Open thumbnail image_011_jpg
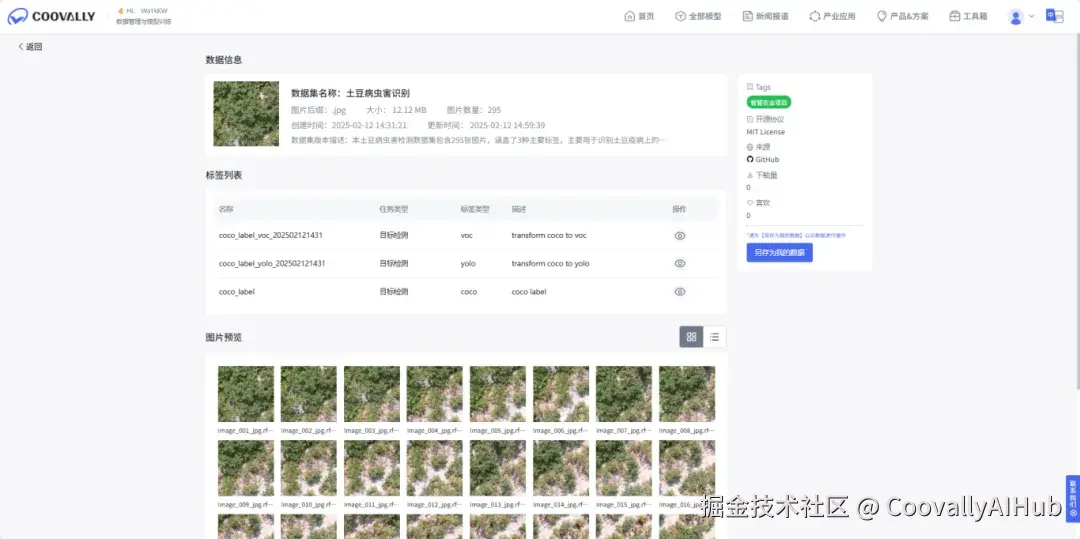This screenshot has height=539, width=1080. pyautogui.click(x=372, y=468)
